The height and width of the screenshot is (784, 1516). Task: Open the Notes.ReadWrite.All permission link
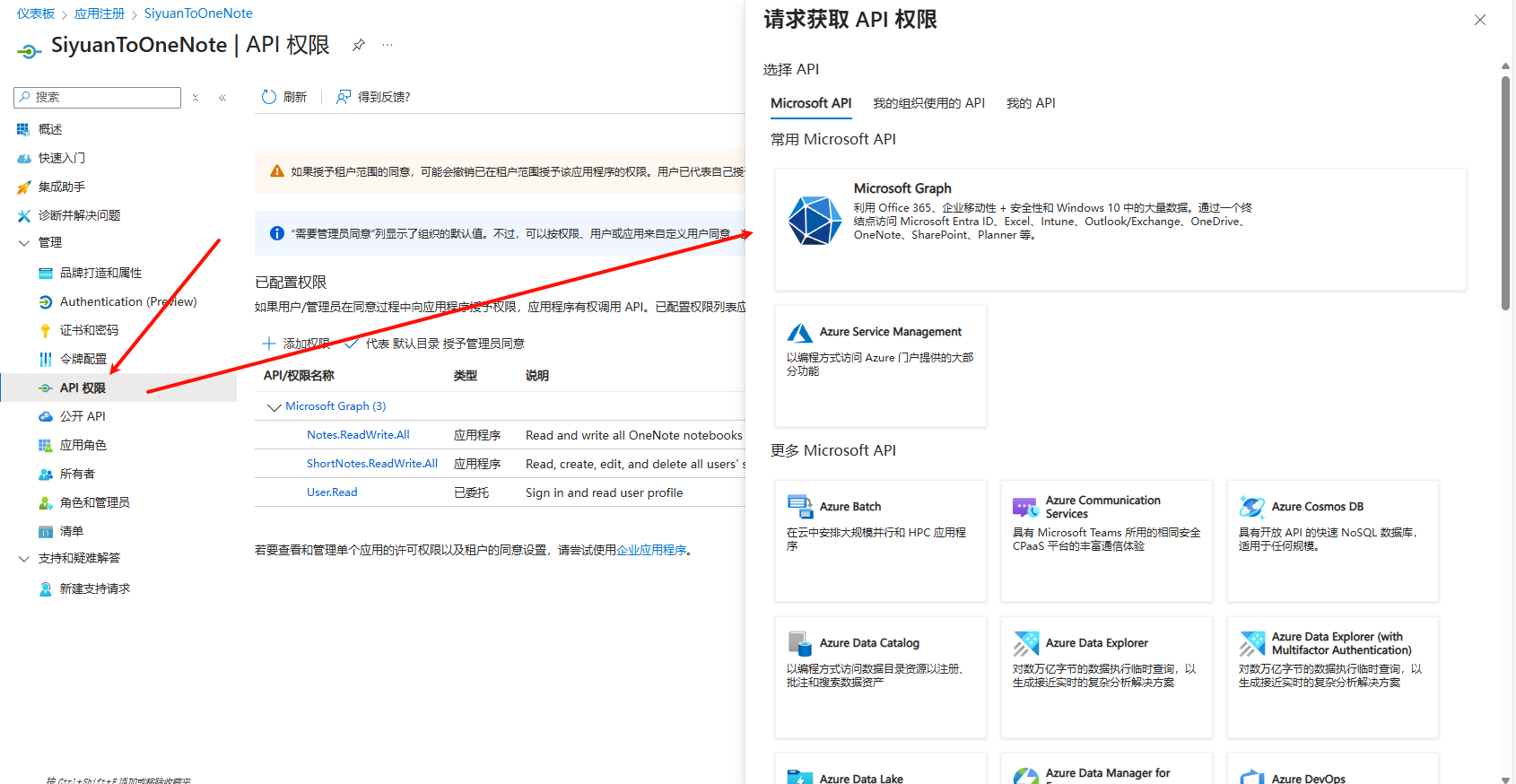(x=358, y=435)
